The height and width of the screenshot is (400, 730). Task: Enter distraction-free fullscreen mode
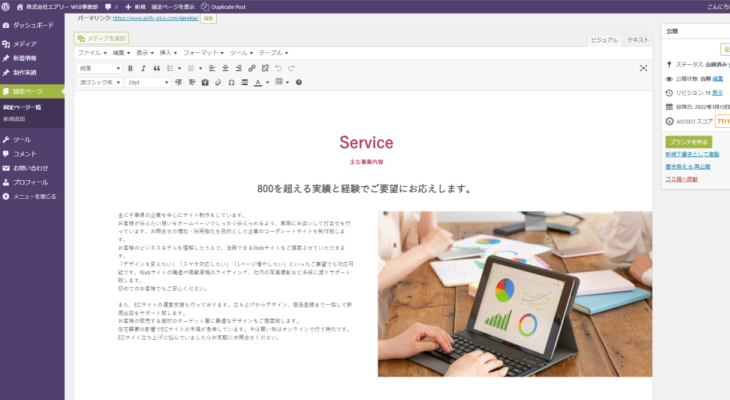[643, 68]
